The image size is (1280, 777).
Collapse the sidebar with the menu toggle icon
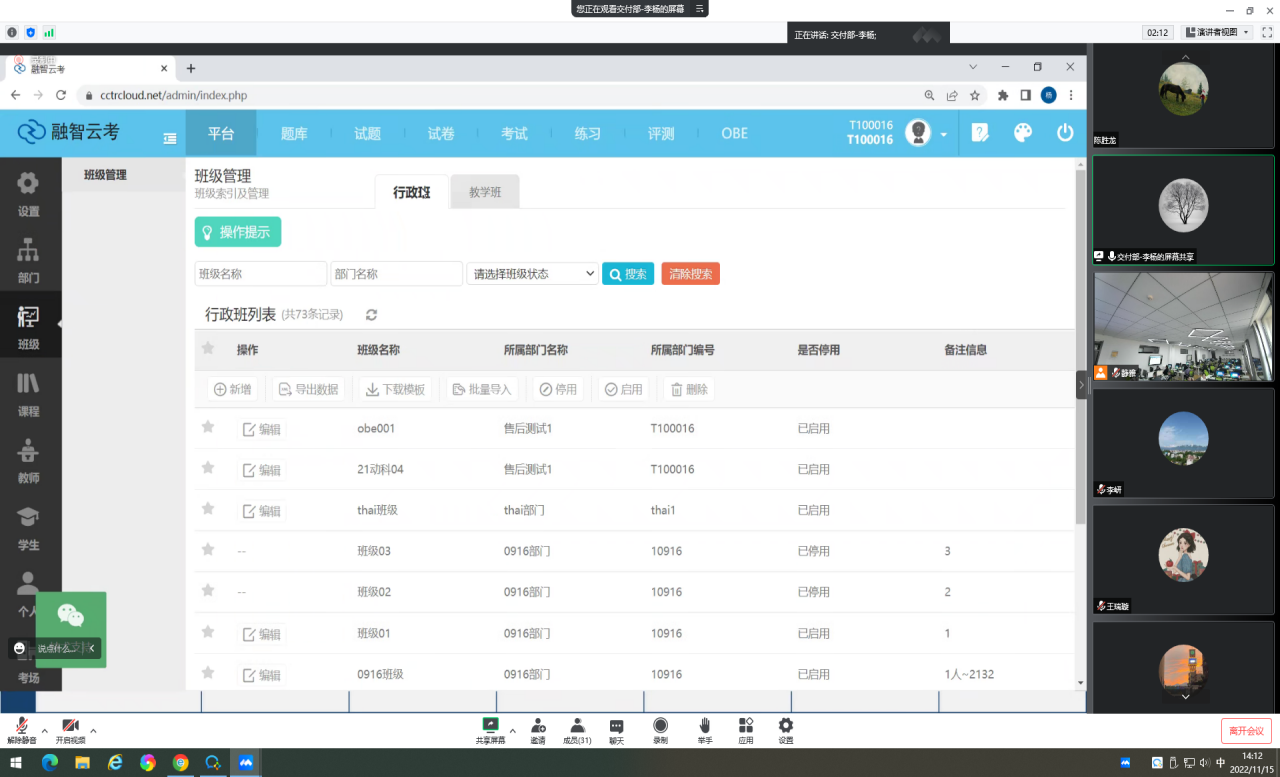170,139
